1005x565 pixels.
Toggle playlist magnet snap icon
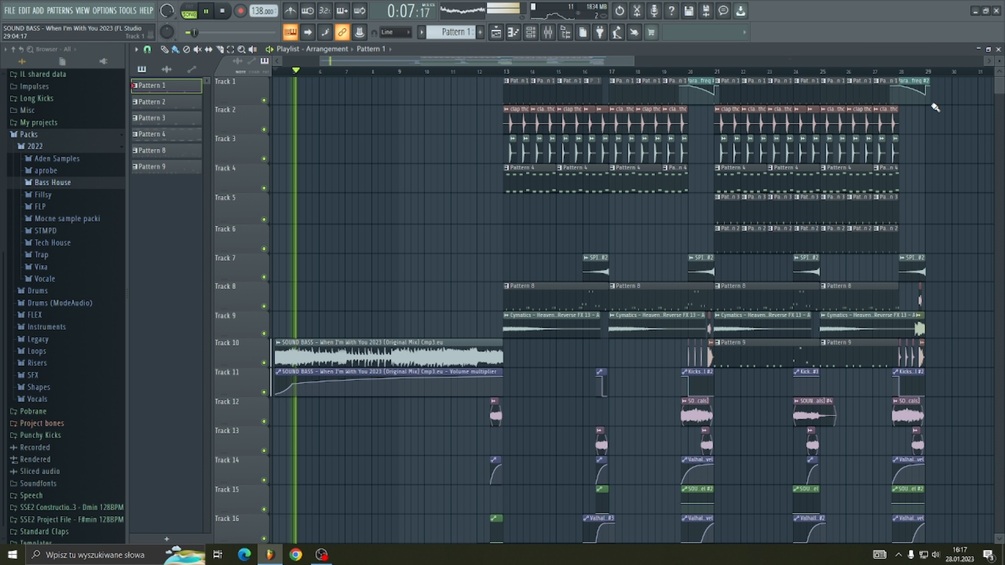147,49
